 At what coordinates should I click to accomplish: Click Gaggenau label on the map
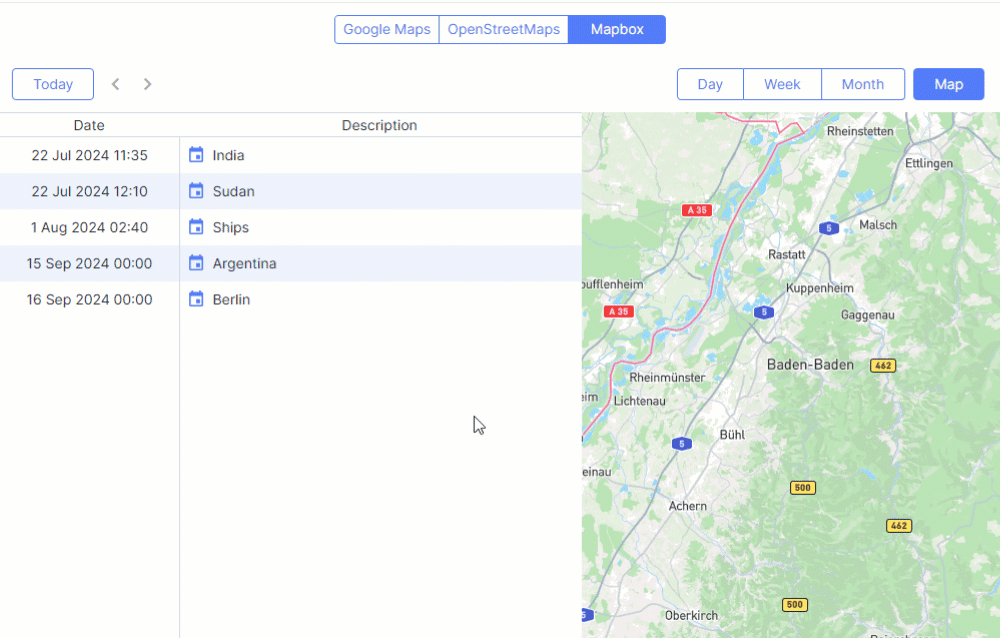tap(867, 315)
